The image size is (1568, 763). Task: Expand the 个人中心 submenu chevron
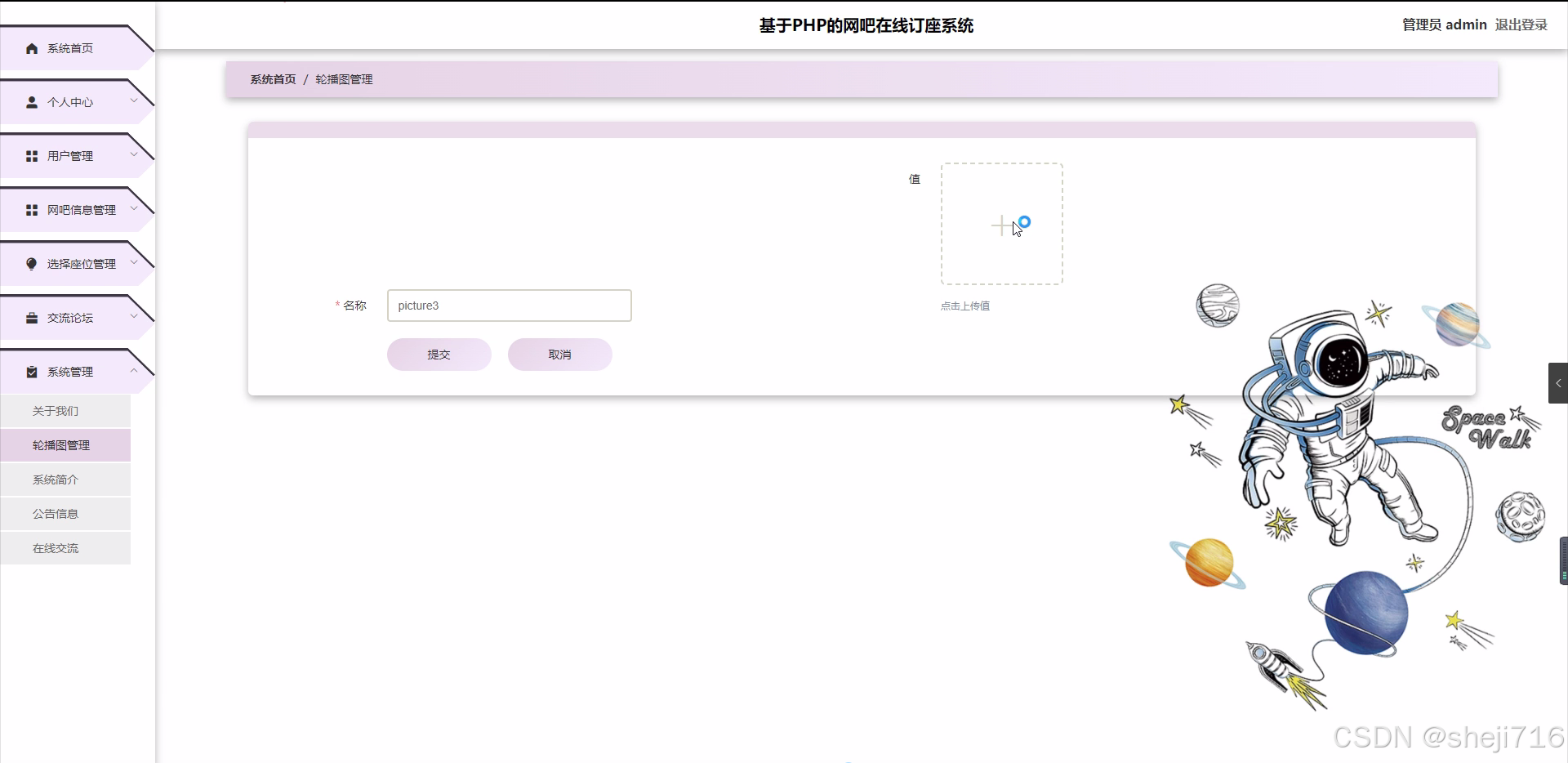click(134, 100)
